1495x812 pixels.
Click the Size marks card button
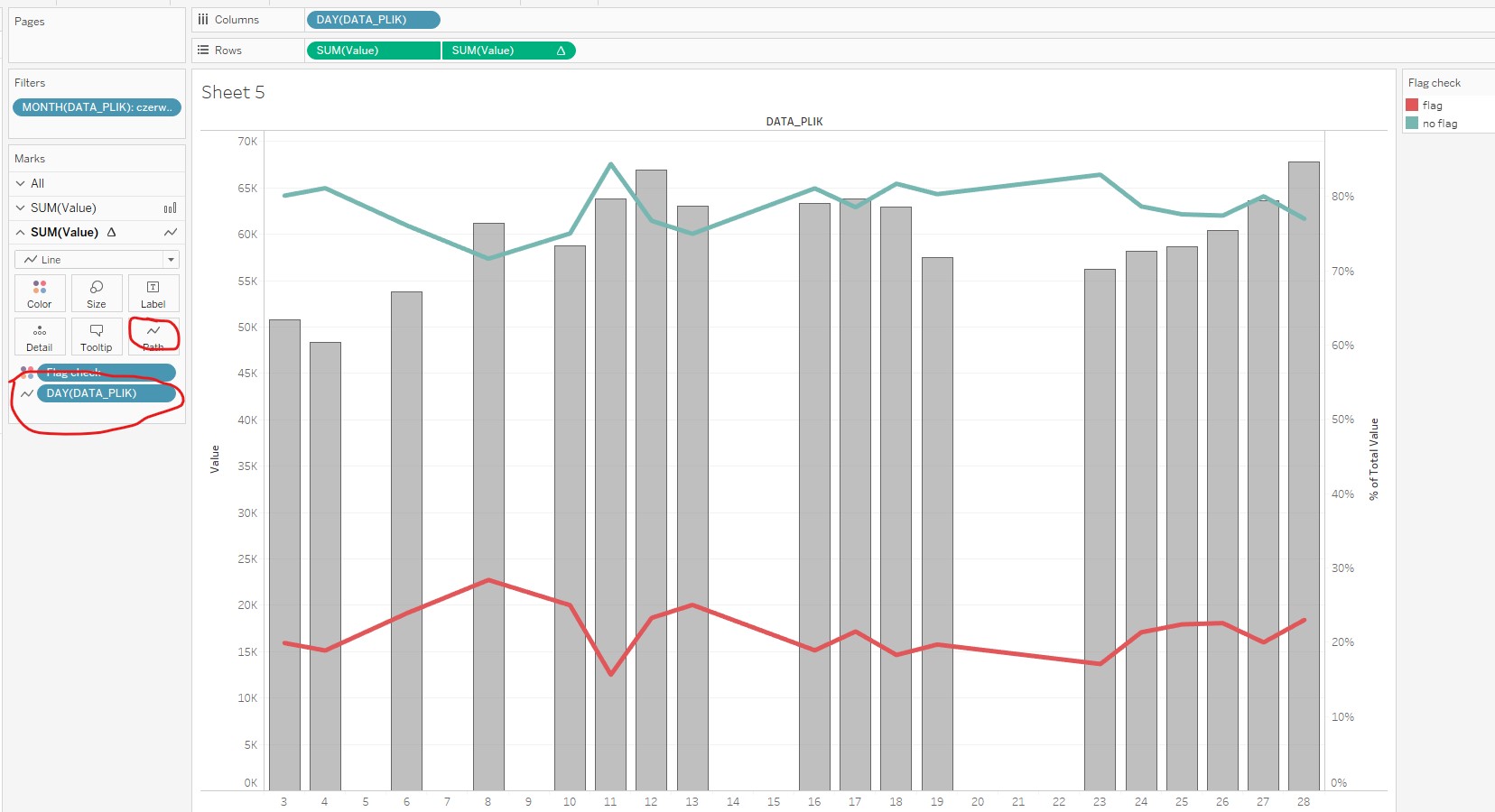click(x=97, y=293)
